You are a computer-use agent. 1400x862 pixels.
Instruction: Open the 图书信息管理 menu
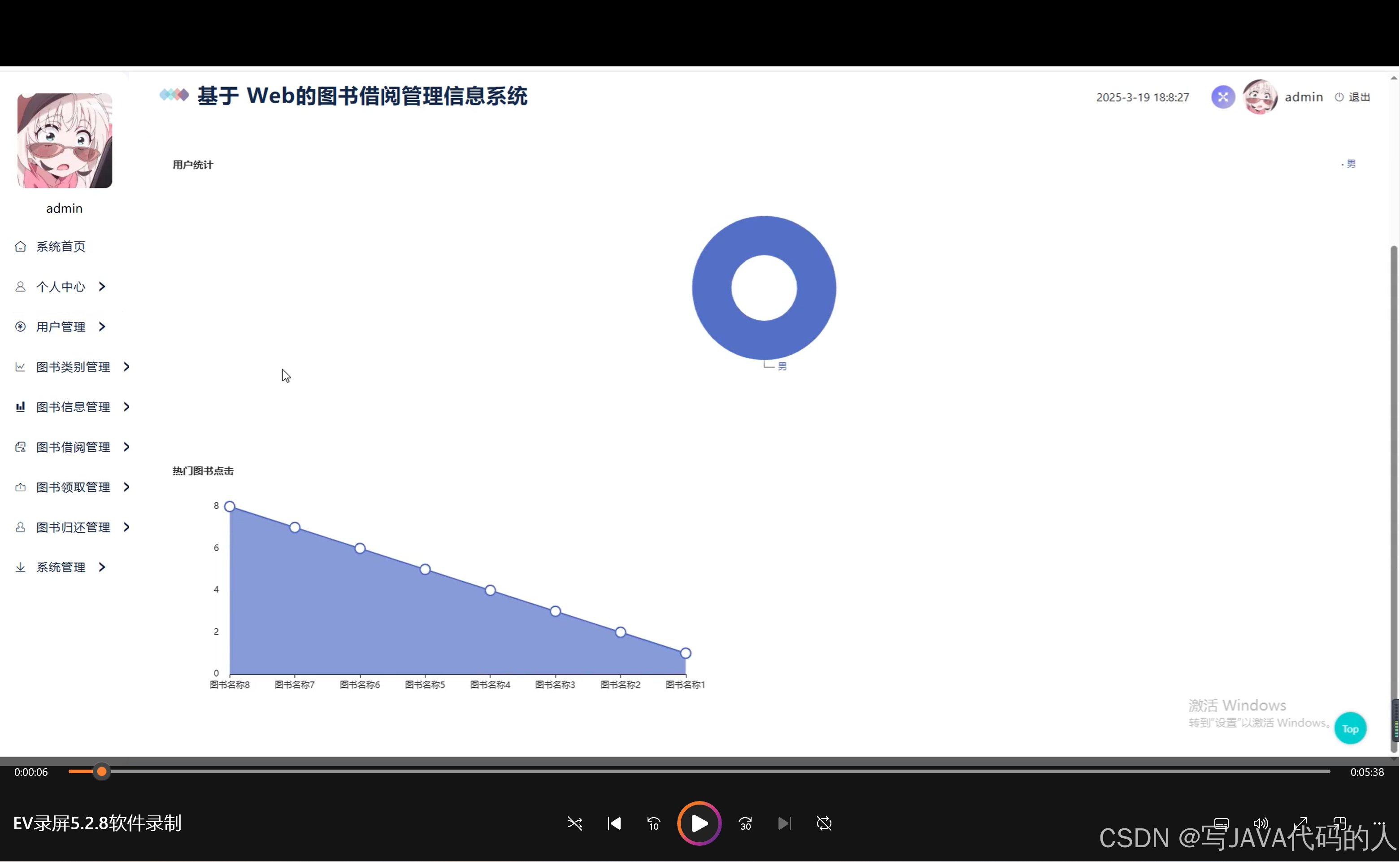pyautogui.click(x=73, y=407)
